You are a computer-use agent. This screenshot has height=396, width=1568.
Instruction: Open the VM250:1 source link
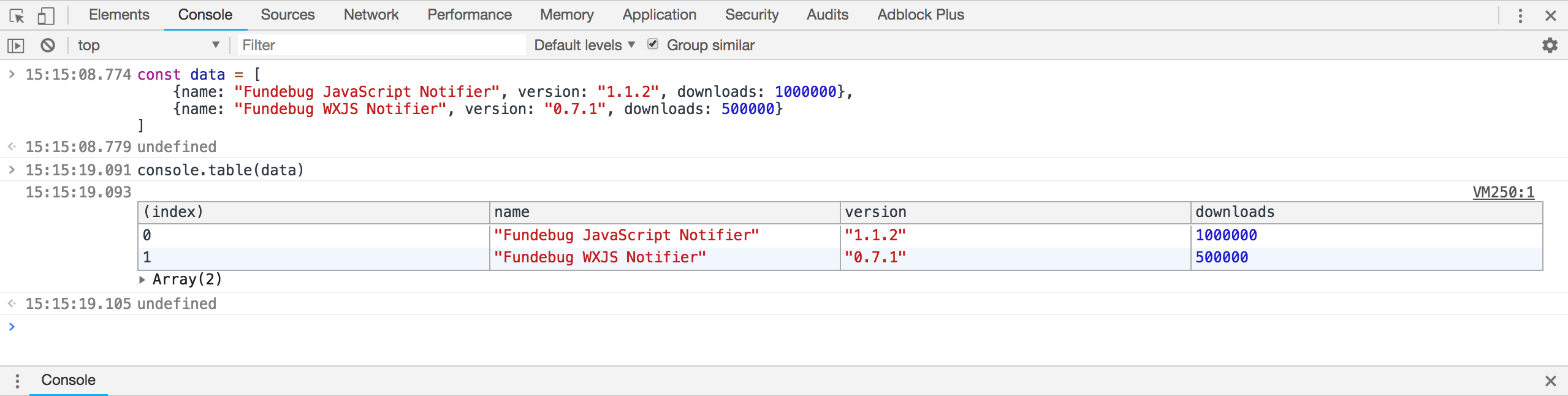[1503, 192]
